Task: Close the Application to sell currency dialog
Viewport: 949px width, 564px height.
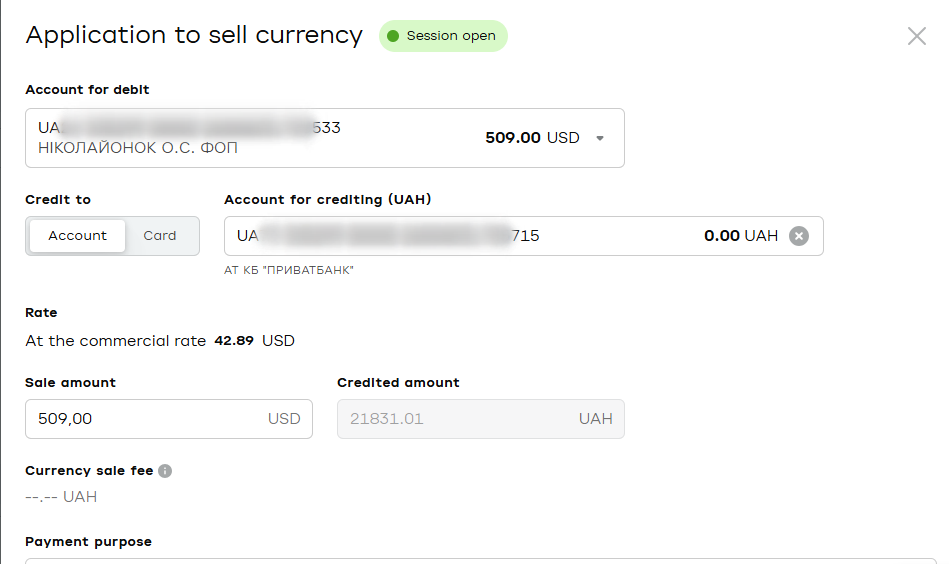Action: pos(916,36)
